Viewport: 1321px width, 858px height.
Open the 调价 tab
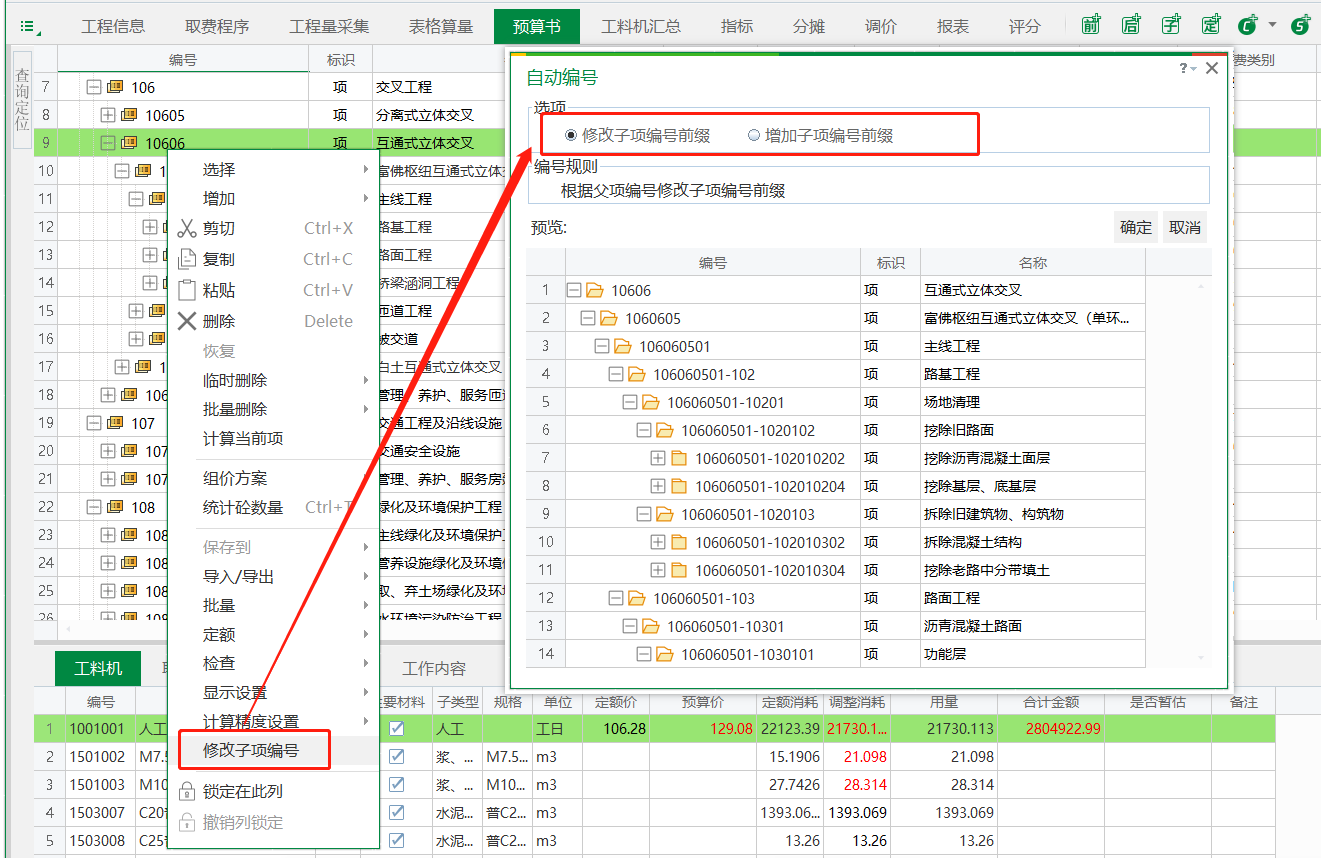881,26
